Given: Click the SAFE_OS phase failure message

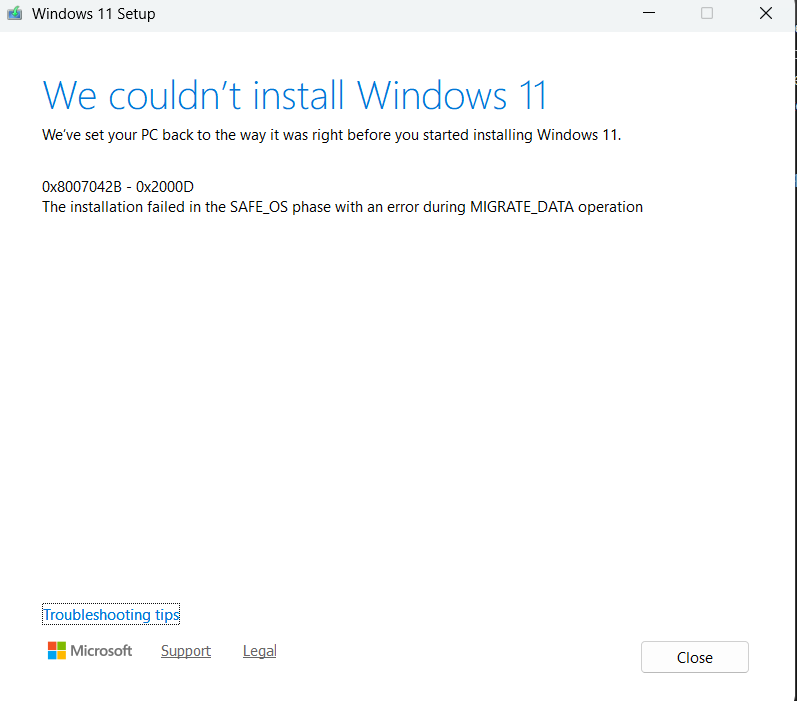Looking at the screenshot, I should coord(342,207).
